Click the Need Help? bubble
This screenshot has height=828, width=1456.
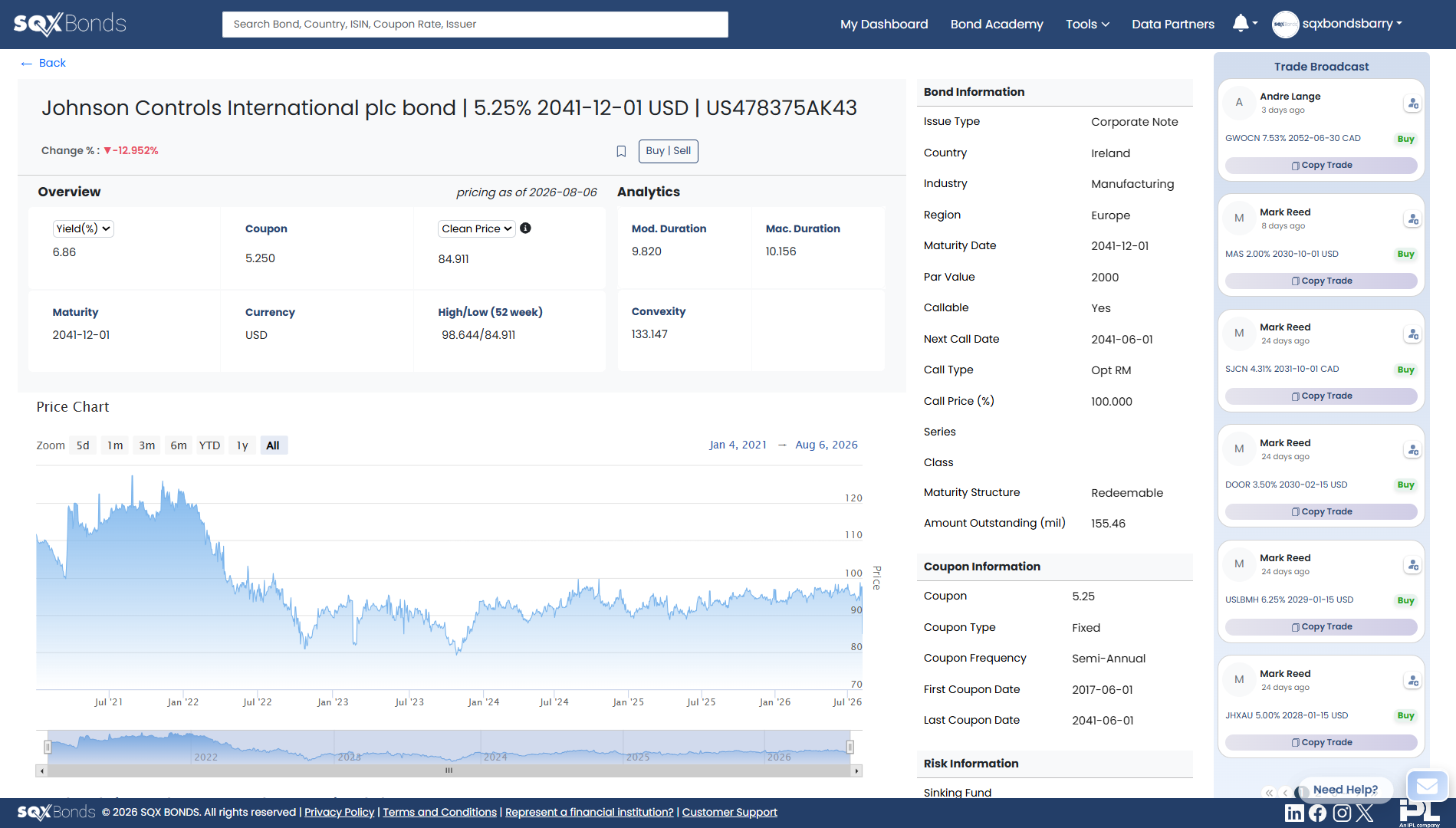click(1346, 790)
